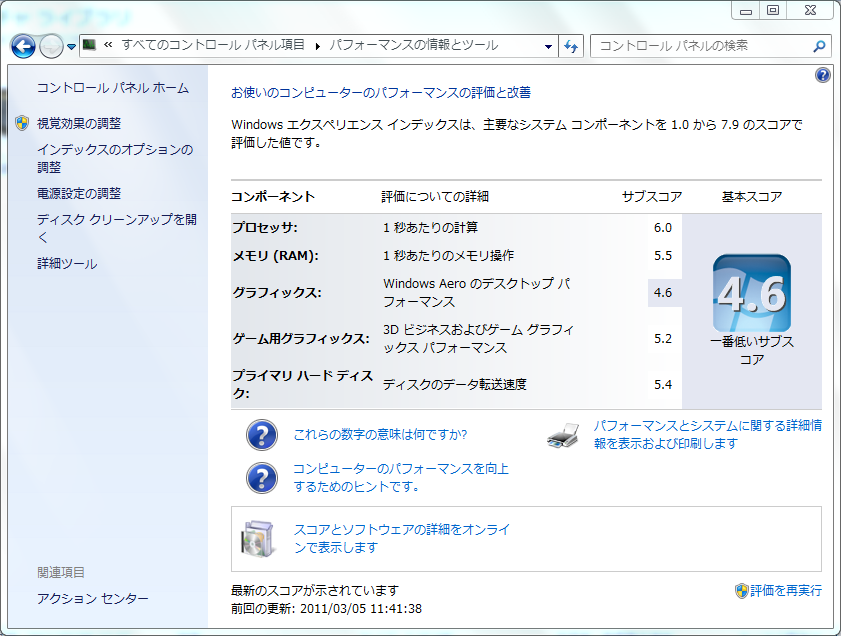Click ディスクのデータ転送速度 description
The width and height of the screenshot is (841, 636).
pos(455,384)
